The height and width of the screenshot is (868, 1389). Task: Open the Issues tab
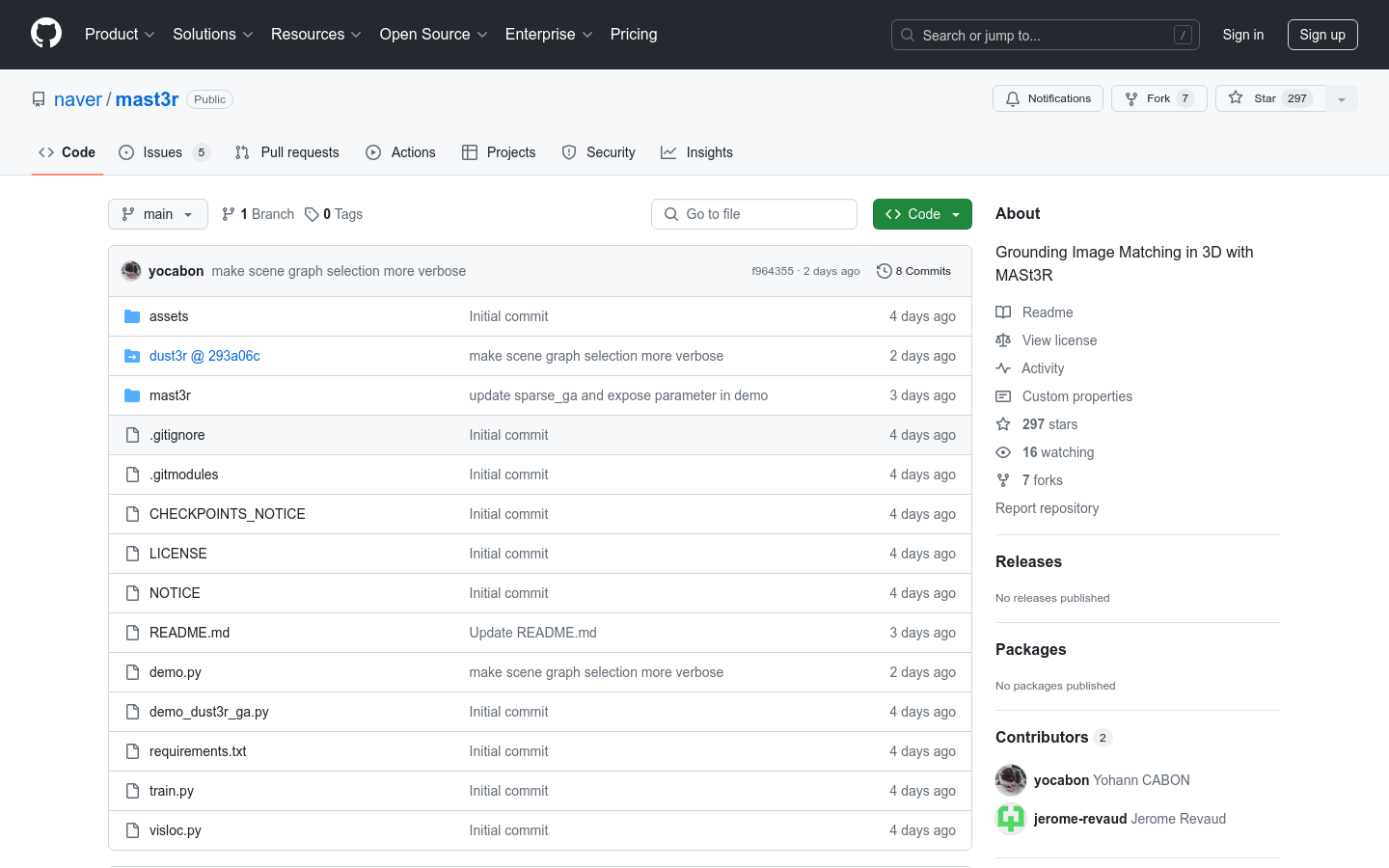point(164,152)
